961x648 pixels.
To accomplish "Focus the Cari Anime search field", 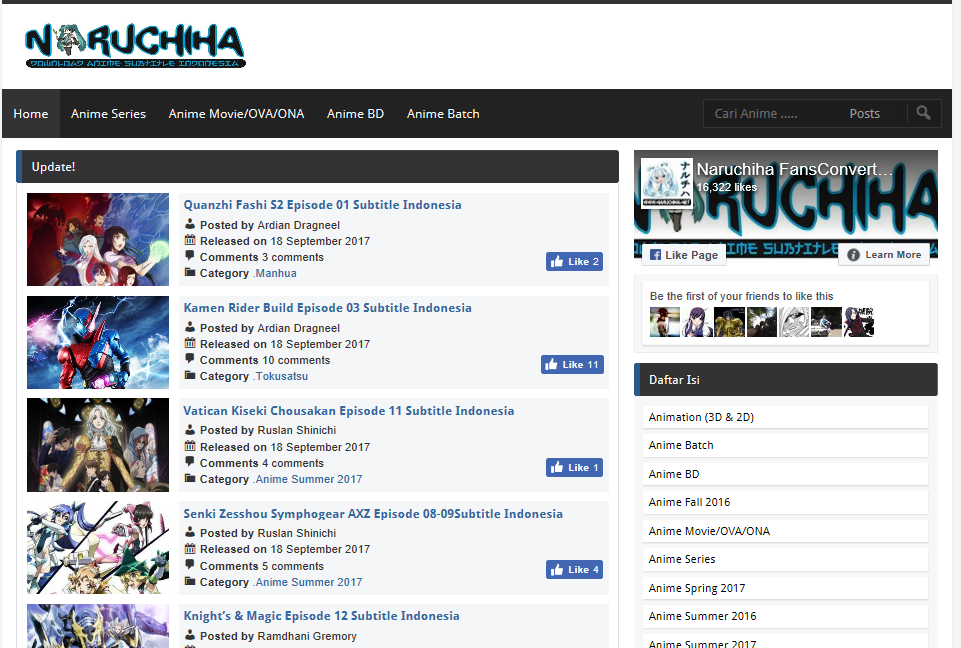I will pyautogui.click(x=771, y=113).
